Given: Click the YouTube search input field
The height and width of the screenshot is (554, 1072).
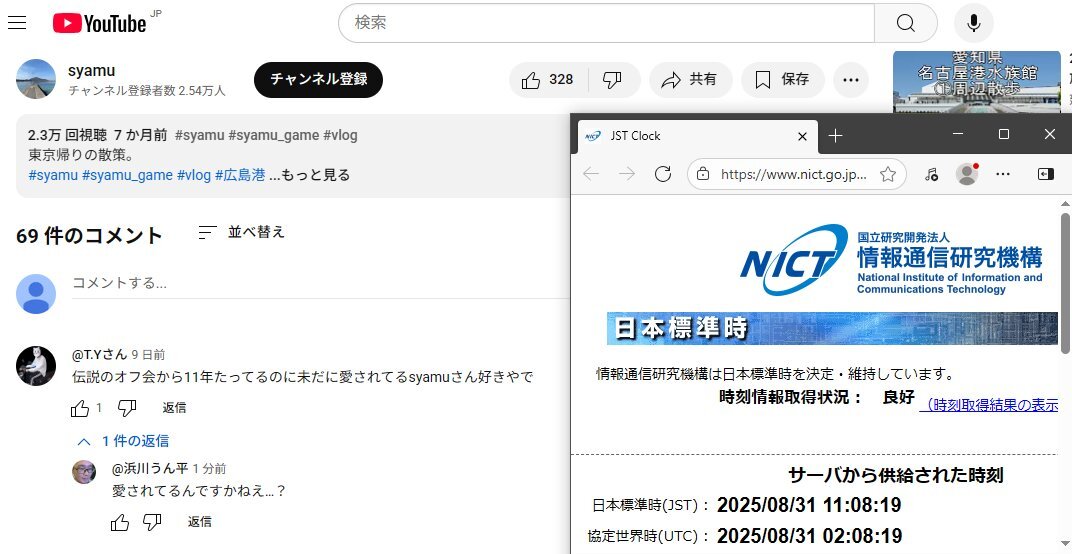Looking at the screenshot, I should coord(606,23).
